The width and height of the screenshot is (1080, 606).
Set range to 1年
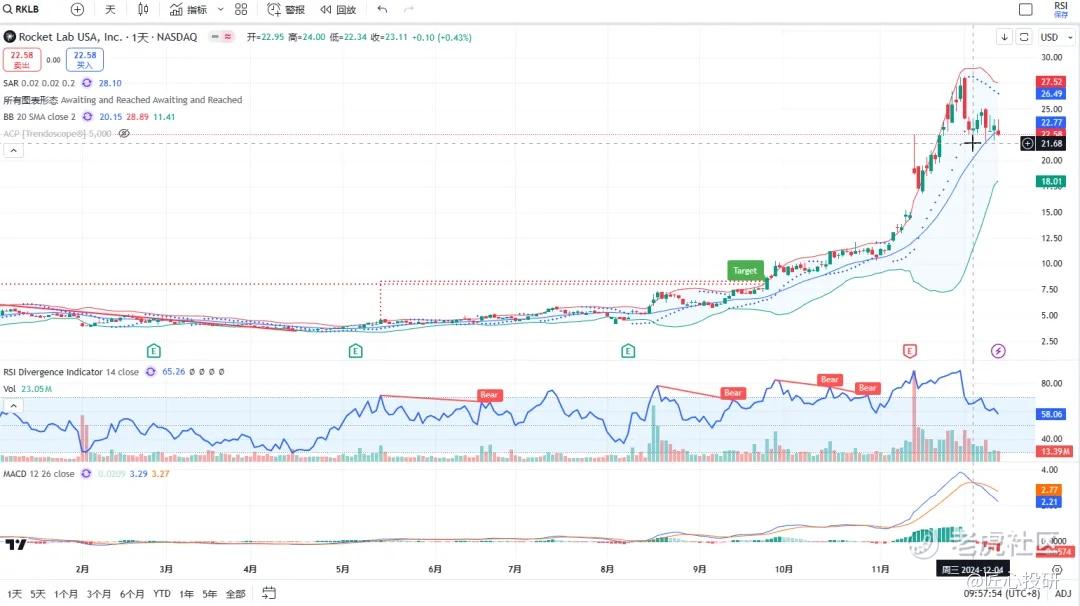coord(187,594)
